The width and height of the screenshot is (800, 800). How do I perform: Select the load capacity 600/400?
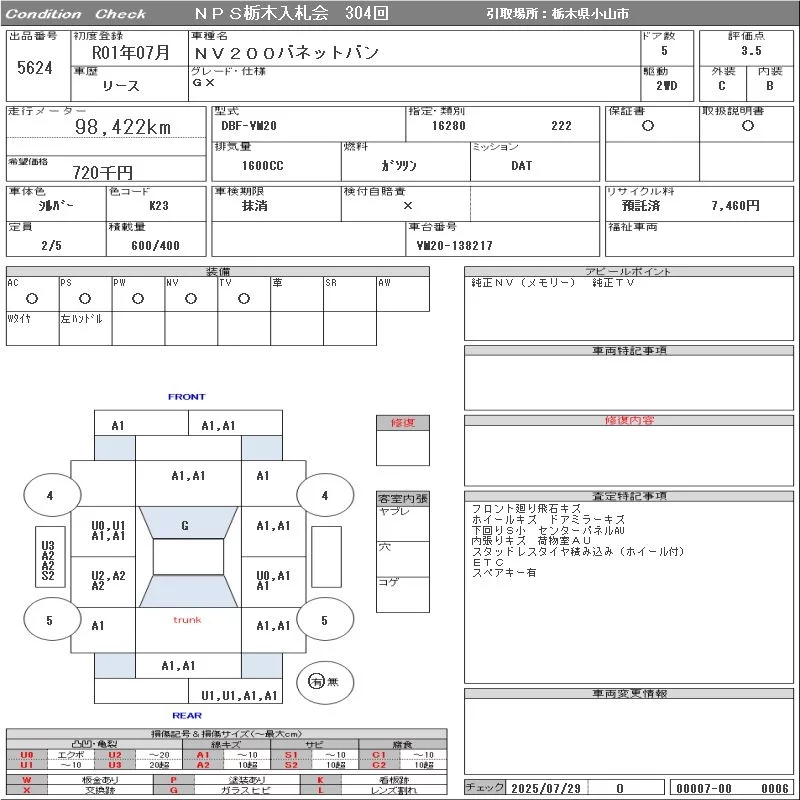[156, 246]
